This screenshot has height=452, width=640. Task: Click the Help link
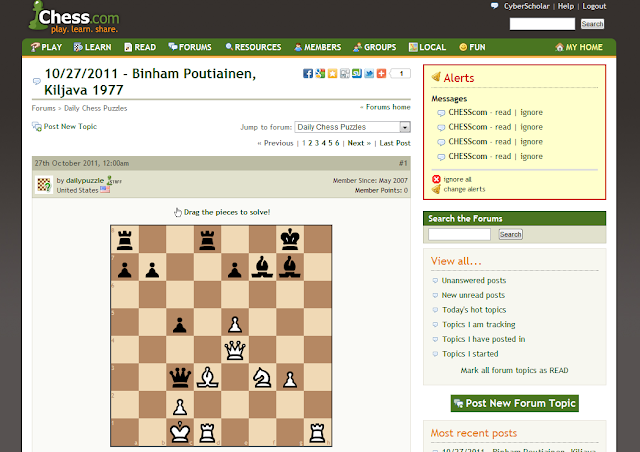point(566,6)
